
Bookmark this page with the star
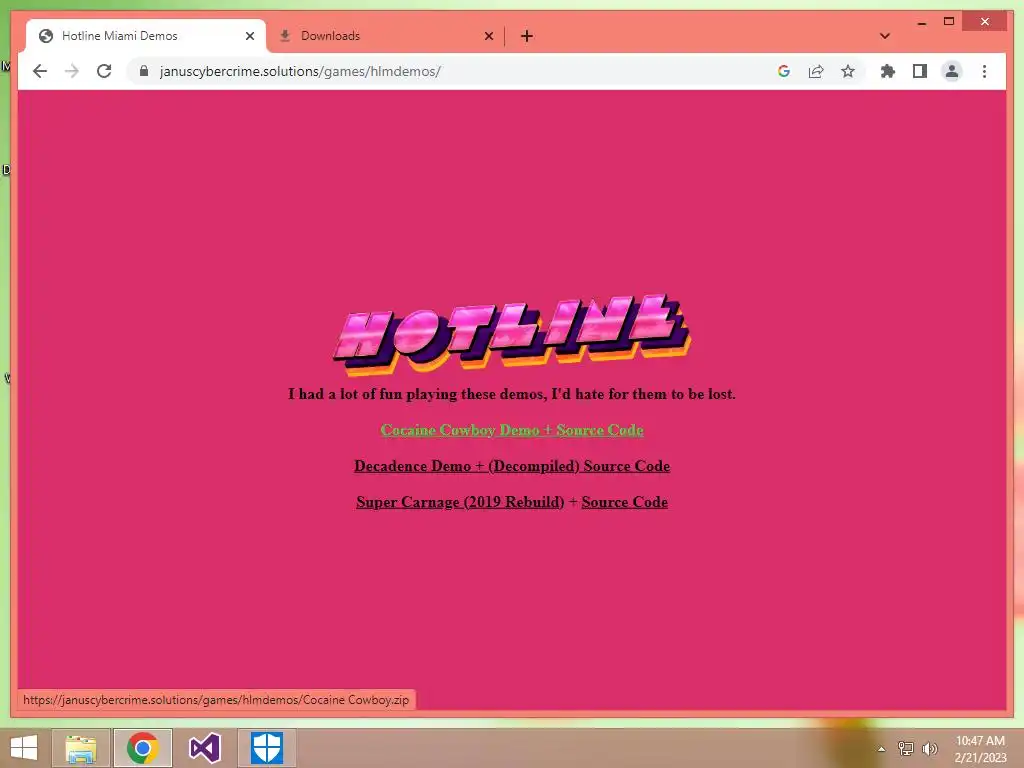point(848,71)
